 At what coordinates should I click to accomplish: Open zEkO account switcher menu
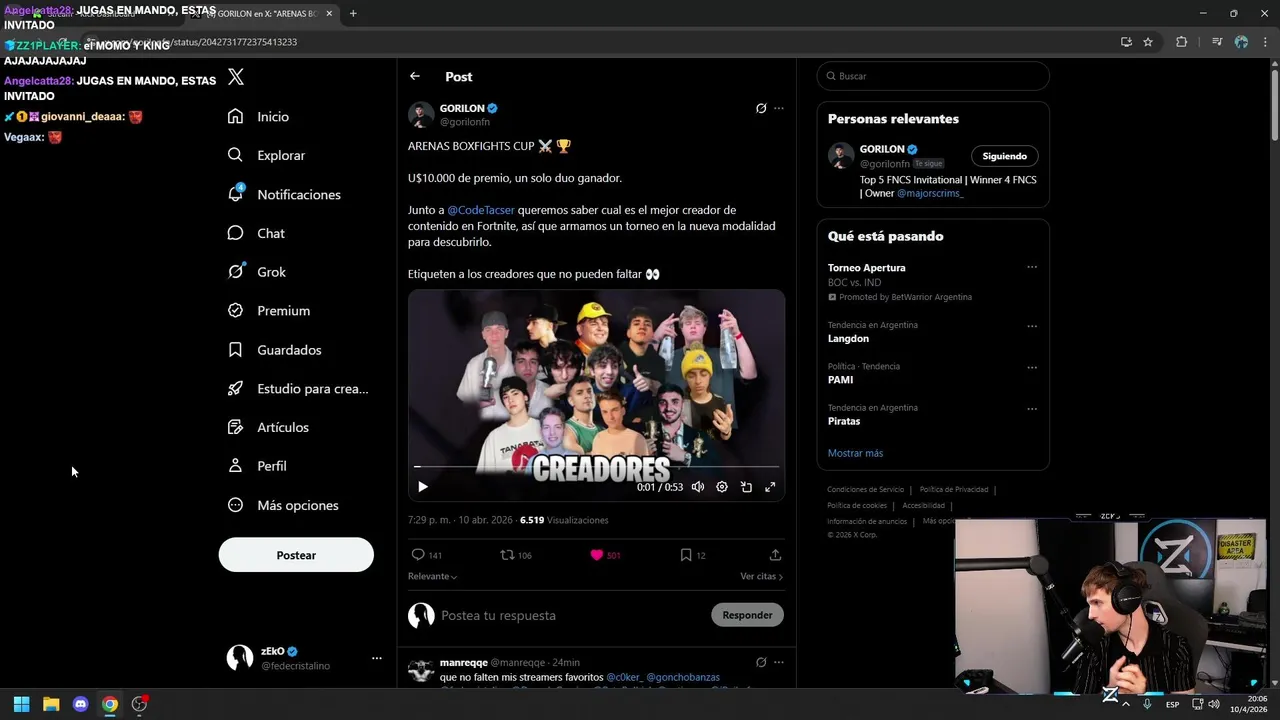304,658
